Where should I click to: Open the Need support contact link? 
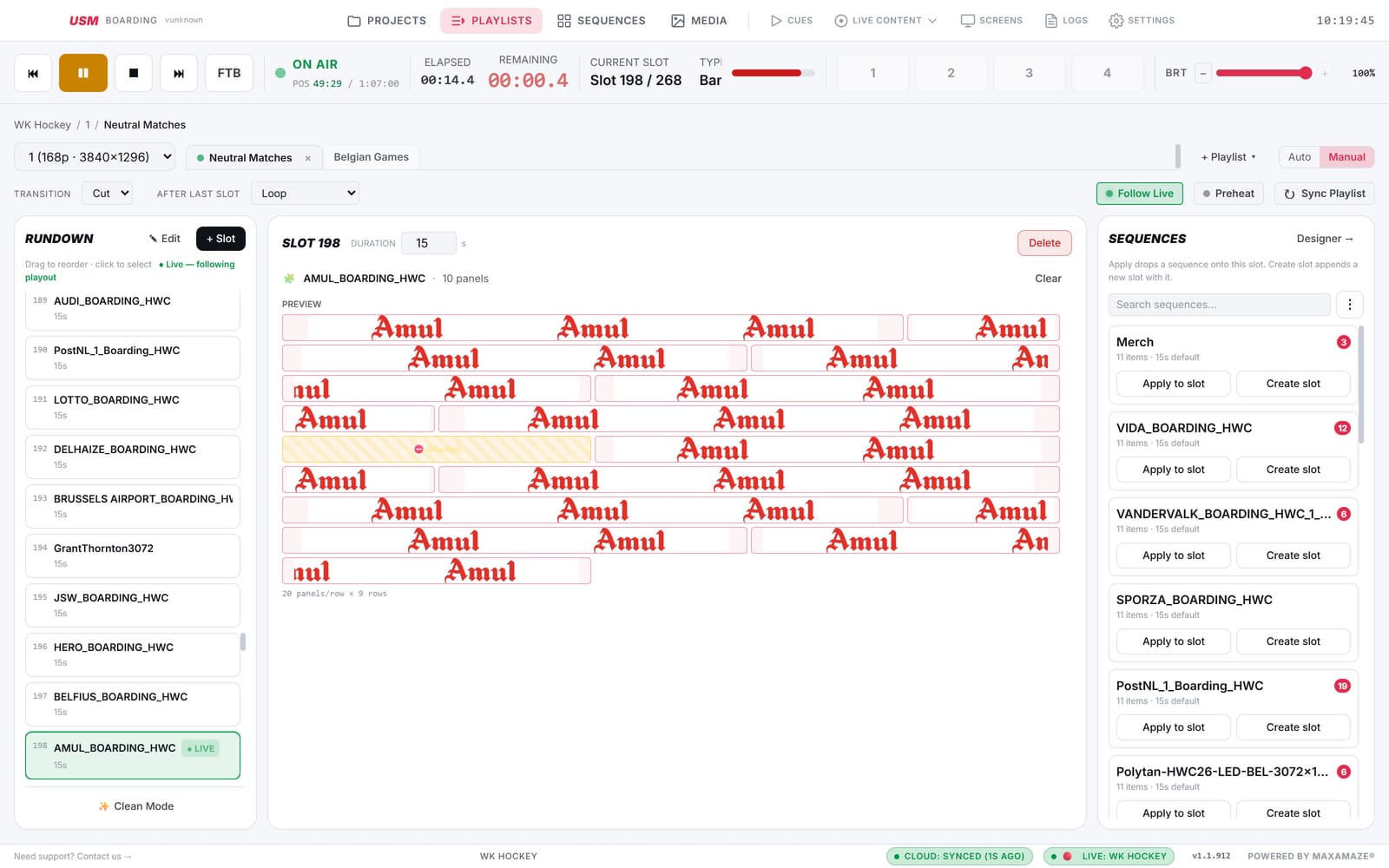coord(73,857)
